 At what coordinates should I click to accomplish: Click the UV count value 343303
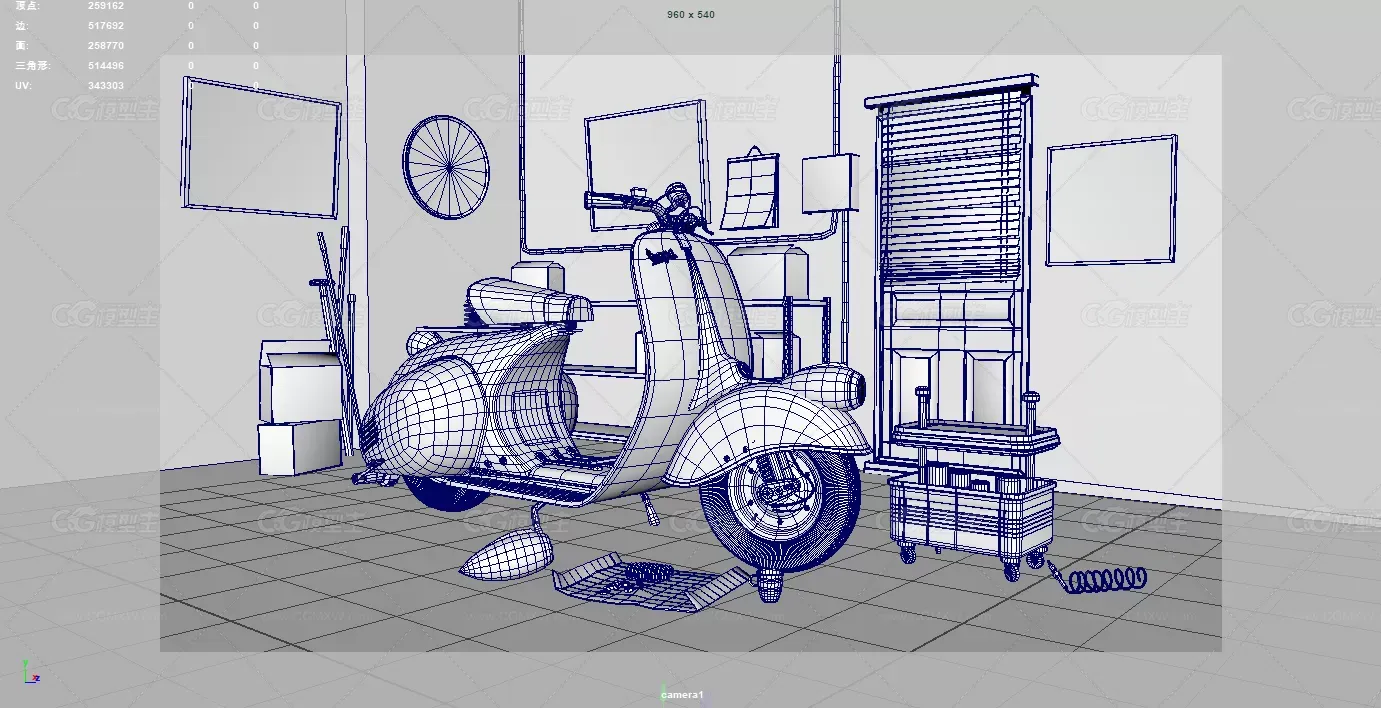(x=106, y=86)
